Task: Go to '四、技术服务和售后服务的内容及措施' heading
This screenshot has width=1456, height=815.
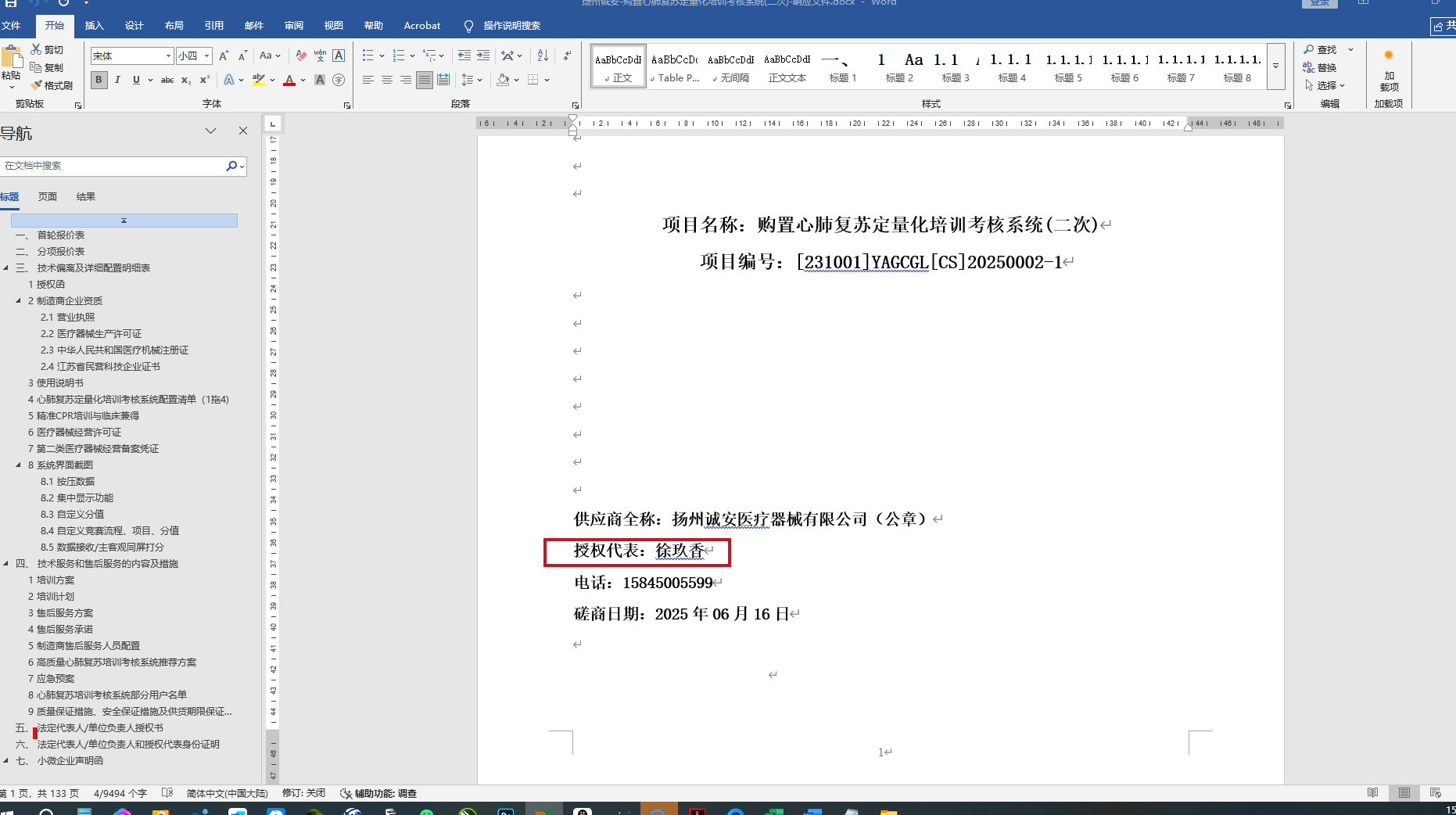Action: pos(97,563)
